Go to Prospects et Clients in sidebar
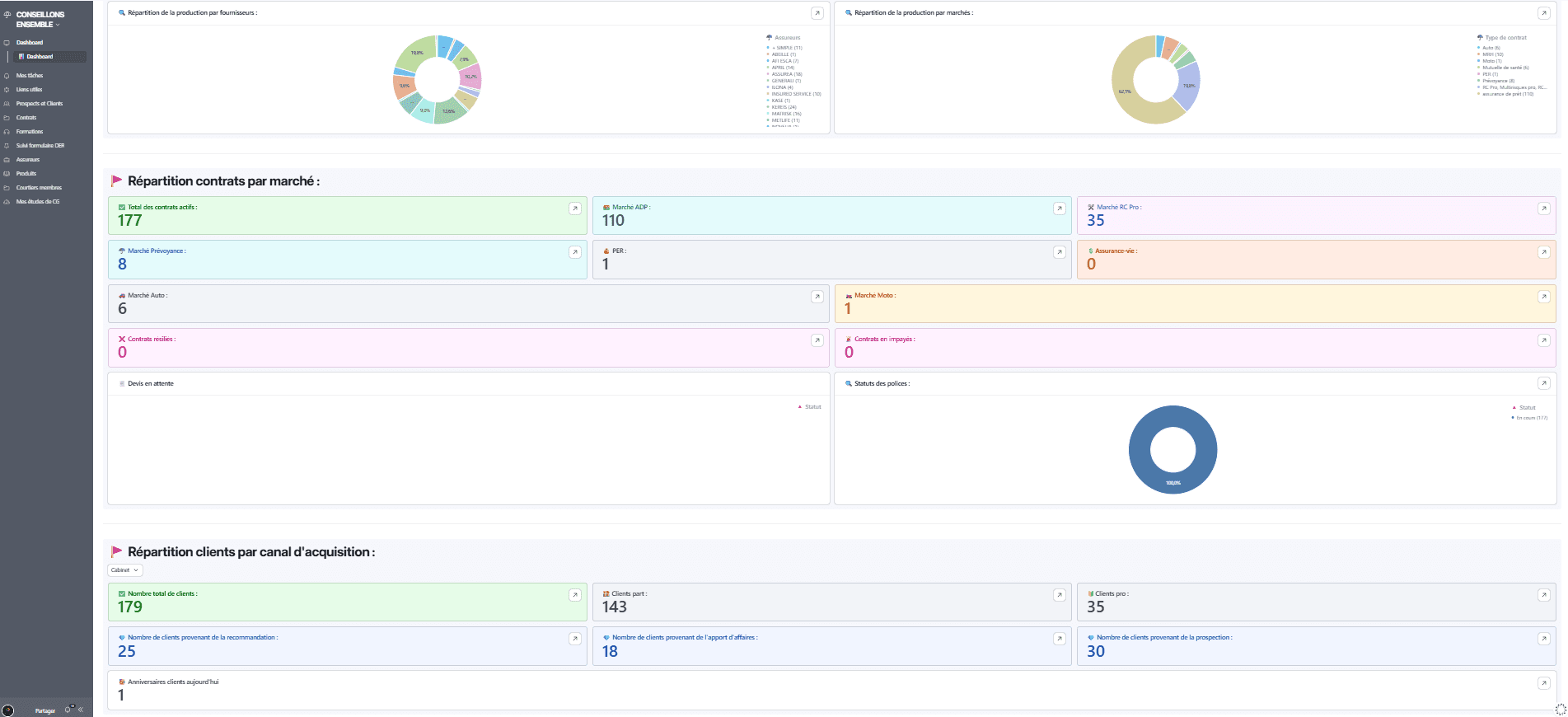This screenshot has height=717, width=1568. pos(39,104)
